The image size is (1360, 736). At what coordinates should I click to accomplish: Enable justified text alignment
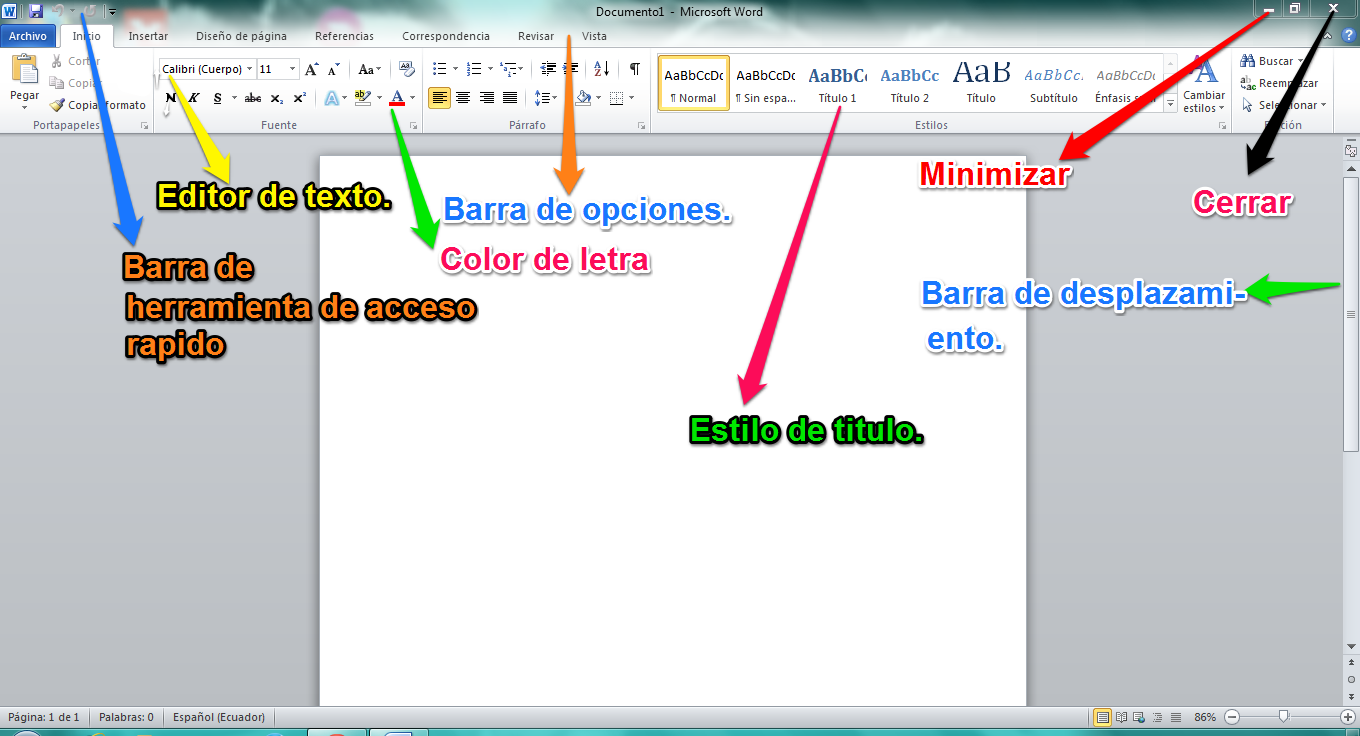pyautogui.click(x=509, y=97)
